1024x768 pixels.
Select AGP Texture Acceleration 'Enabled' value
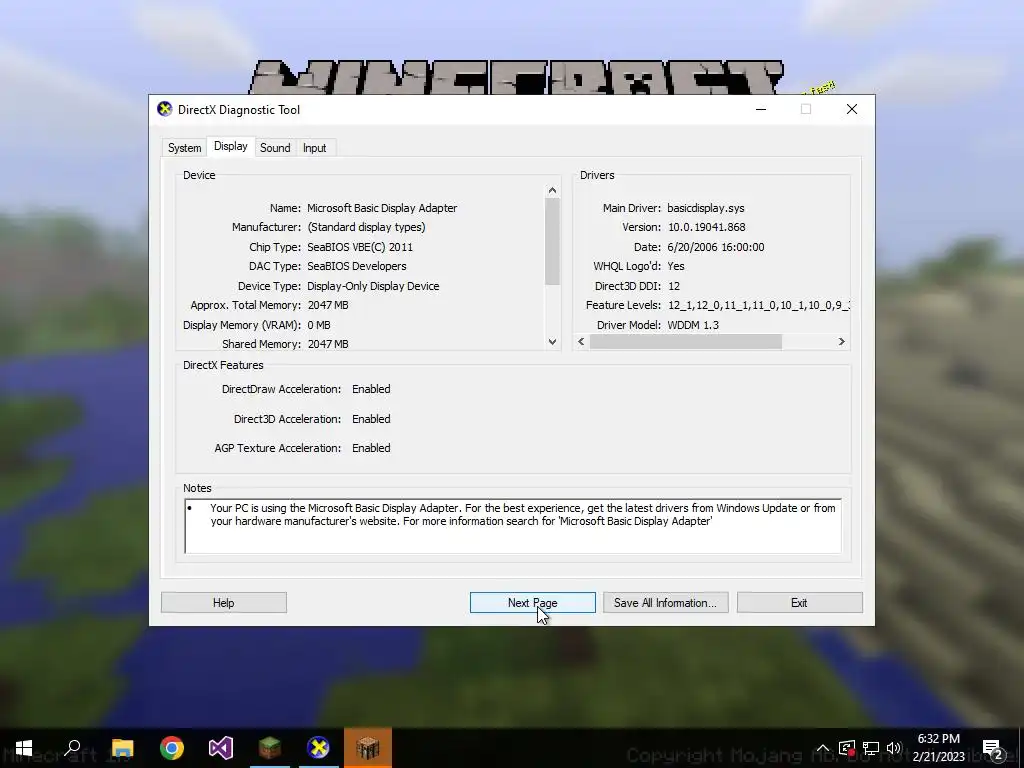tap(371, 448)
